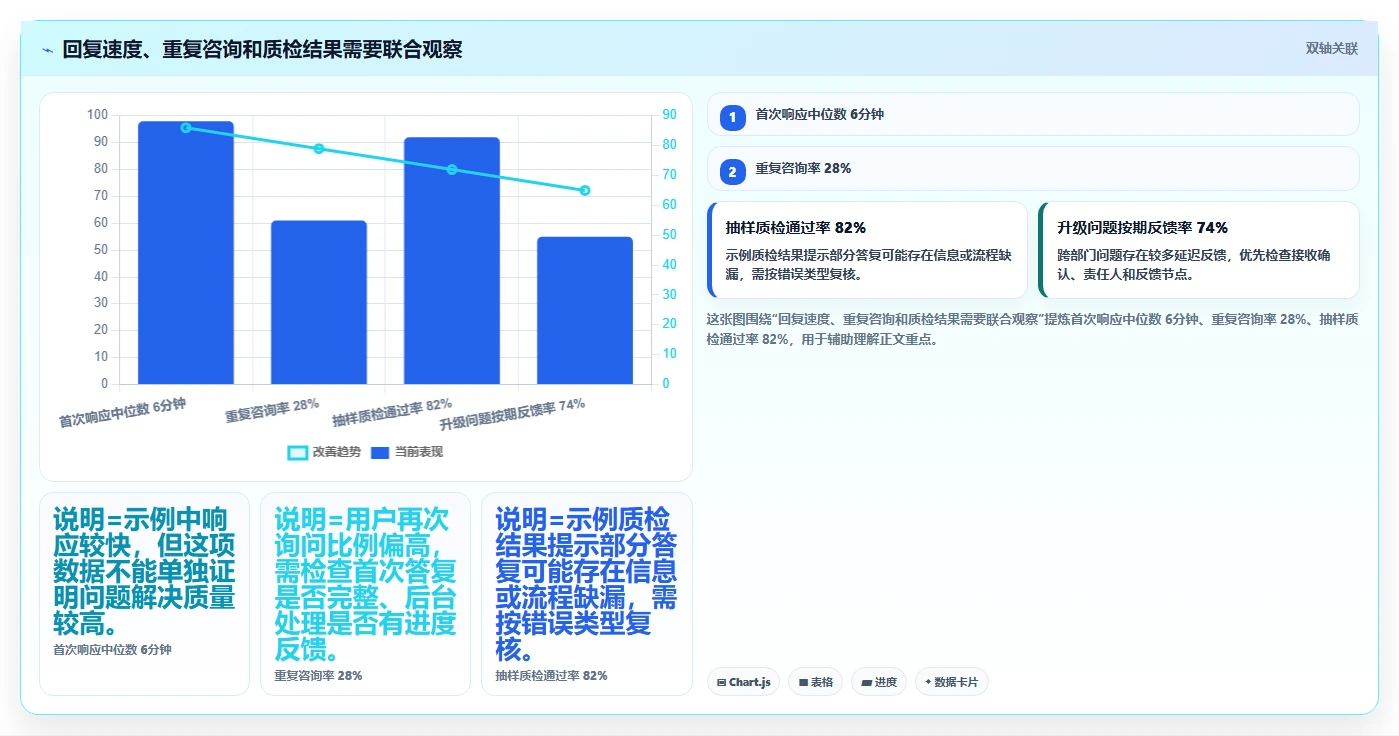Click the bar for 升级问题按期反馈率 74%

coord(585,310)
